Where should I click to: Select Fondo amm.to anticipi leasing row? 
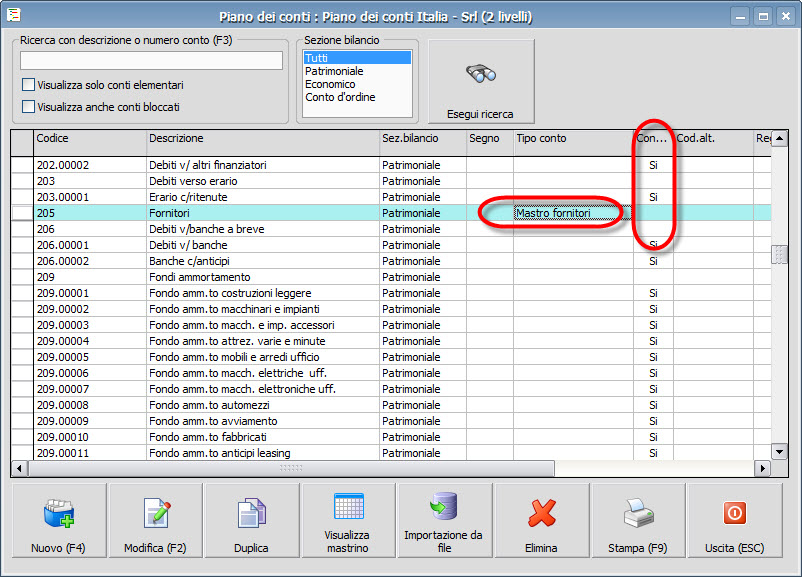[x=391, y=453]
